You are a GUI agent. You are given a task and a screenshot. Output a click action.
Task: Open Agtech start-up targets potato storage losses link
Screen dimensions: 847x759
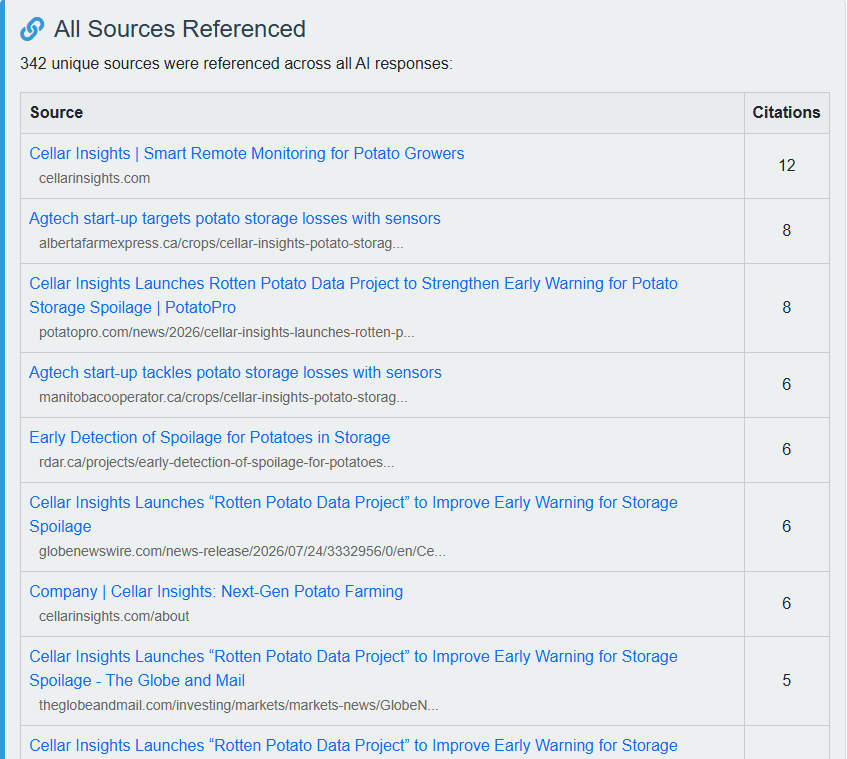(235, 218)
